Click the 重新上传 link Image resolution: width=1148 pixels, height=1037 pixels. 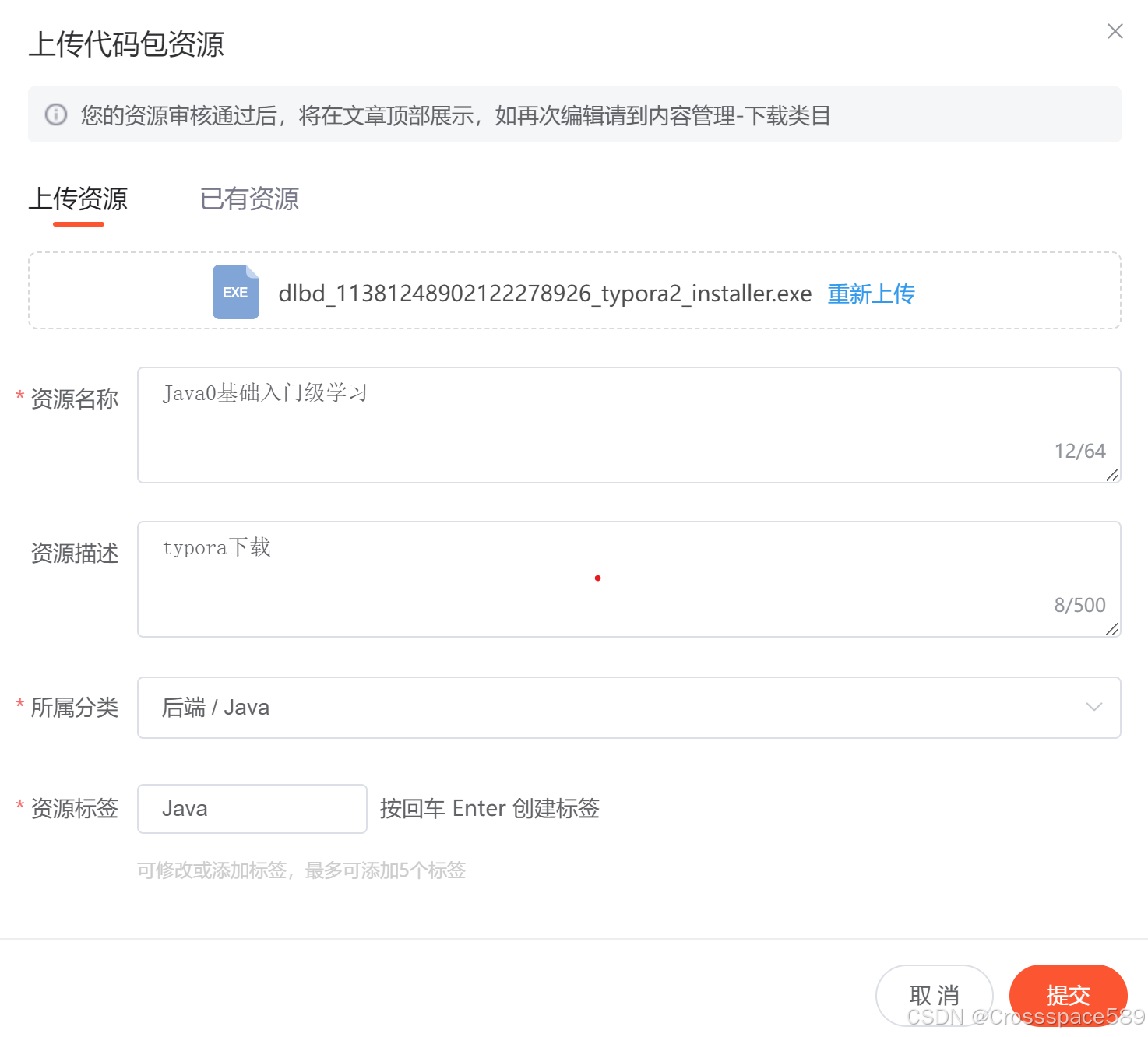[x=870, y=294]
